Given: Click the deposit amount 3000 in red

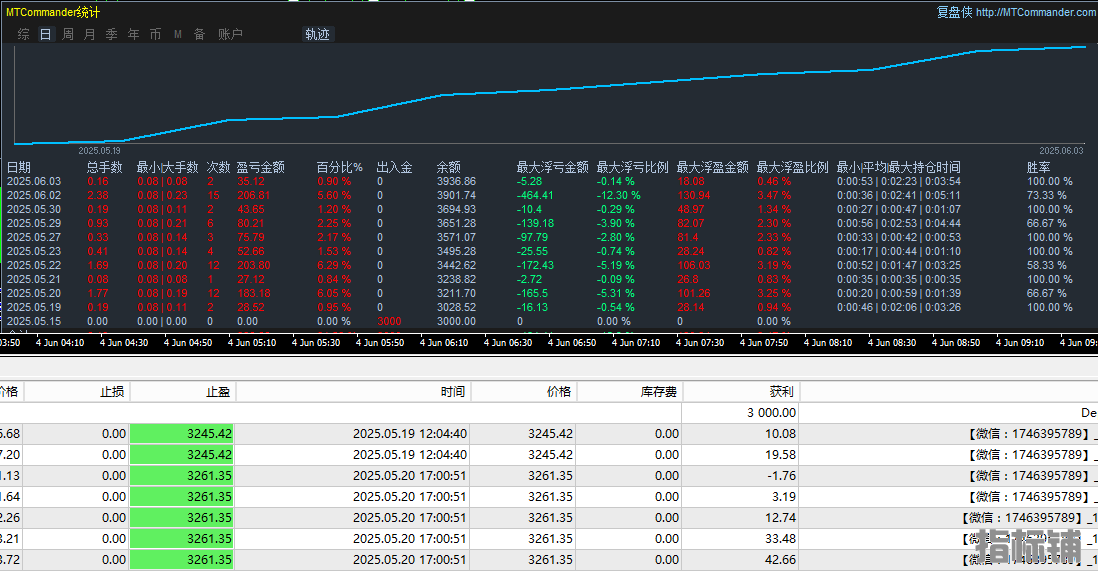Looking at the screenshot, I should pos(389,322).
